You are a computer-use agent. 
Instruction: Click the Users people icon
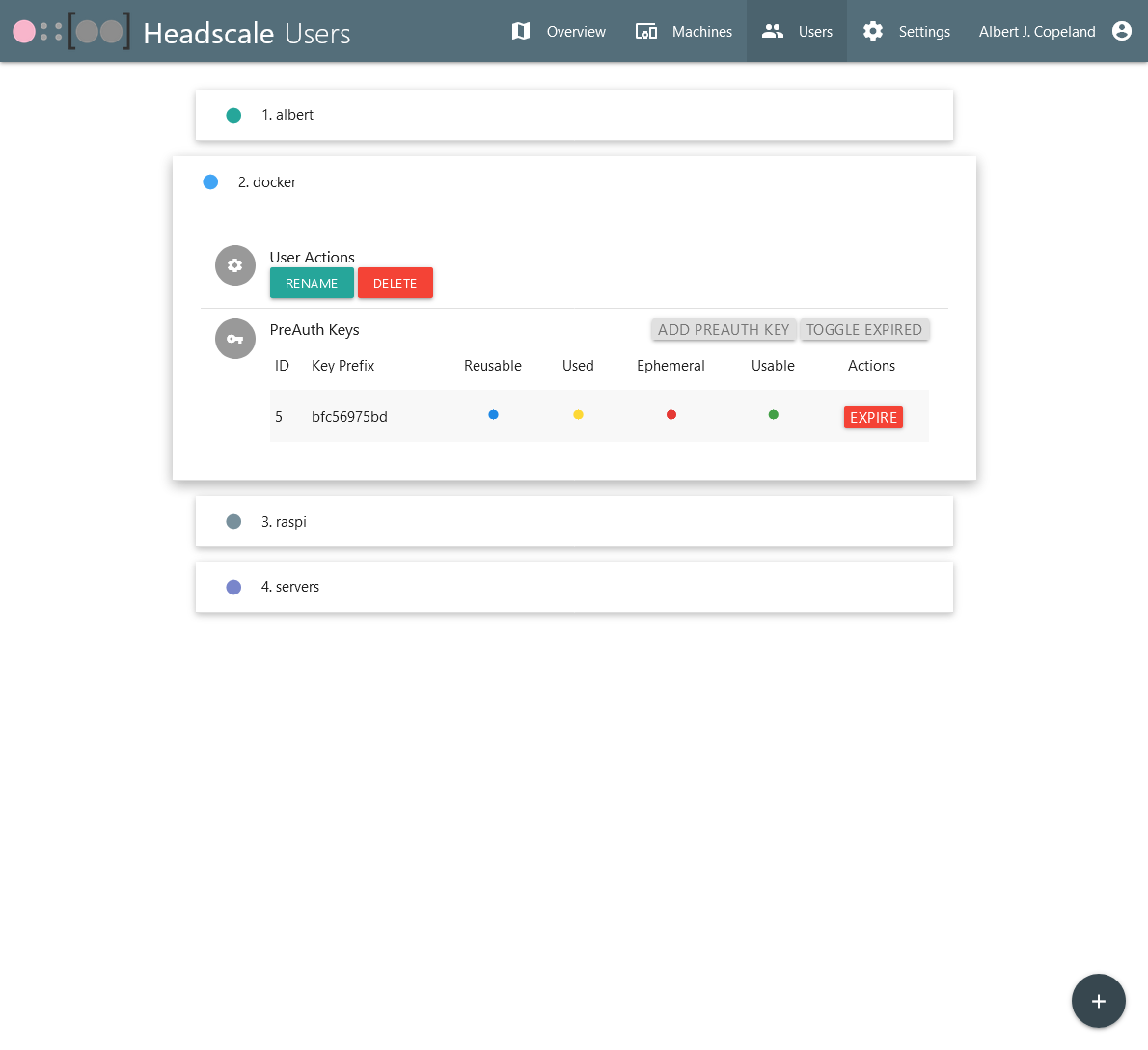click(x=772, y=31)
